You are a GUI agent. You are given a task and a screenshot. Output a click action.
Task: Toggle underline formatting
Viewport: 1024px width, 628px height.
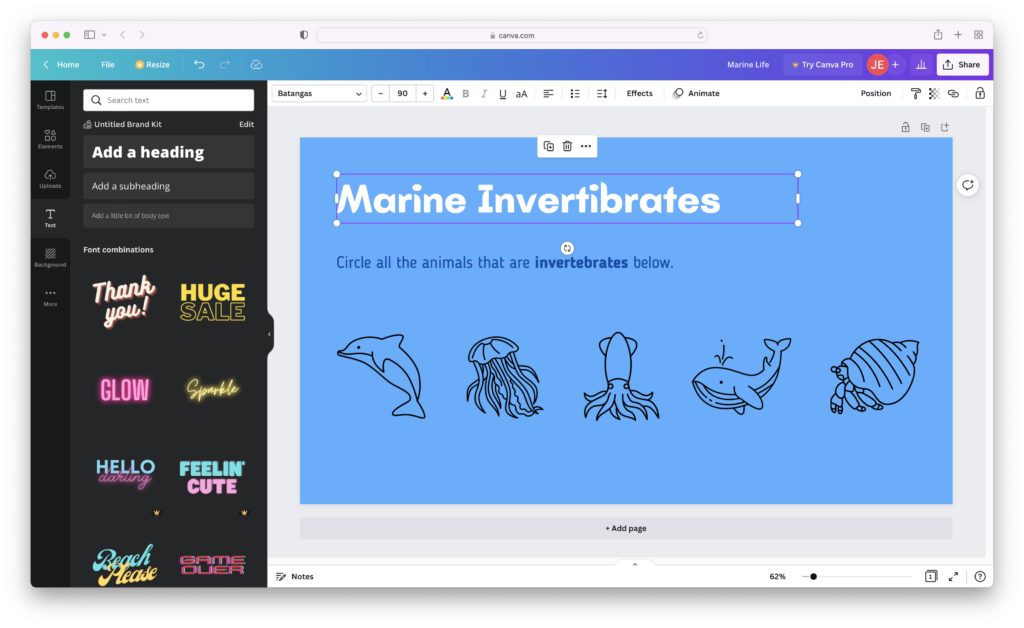point(502,93)
